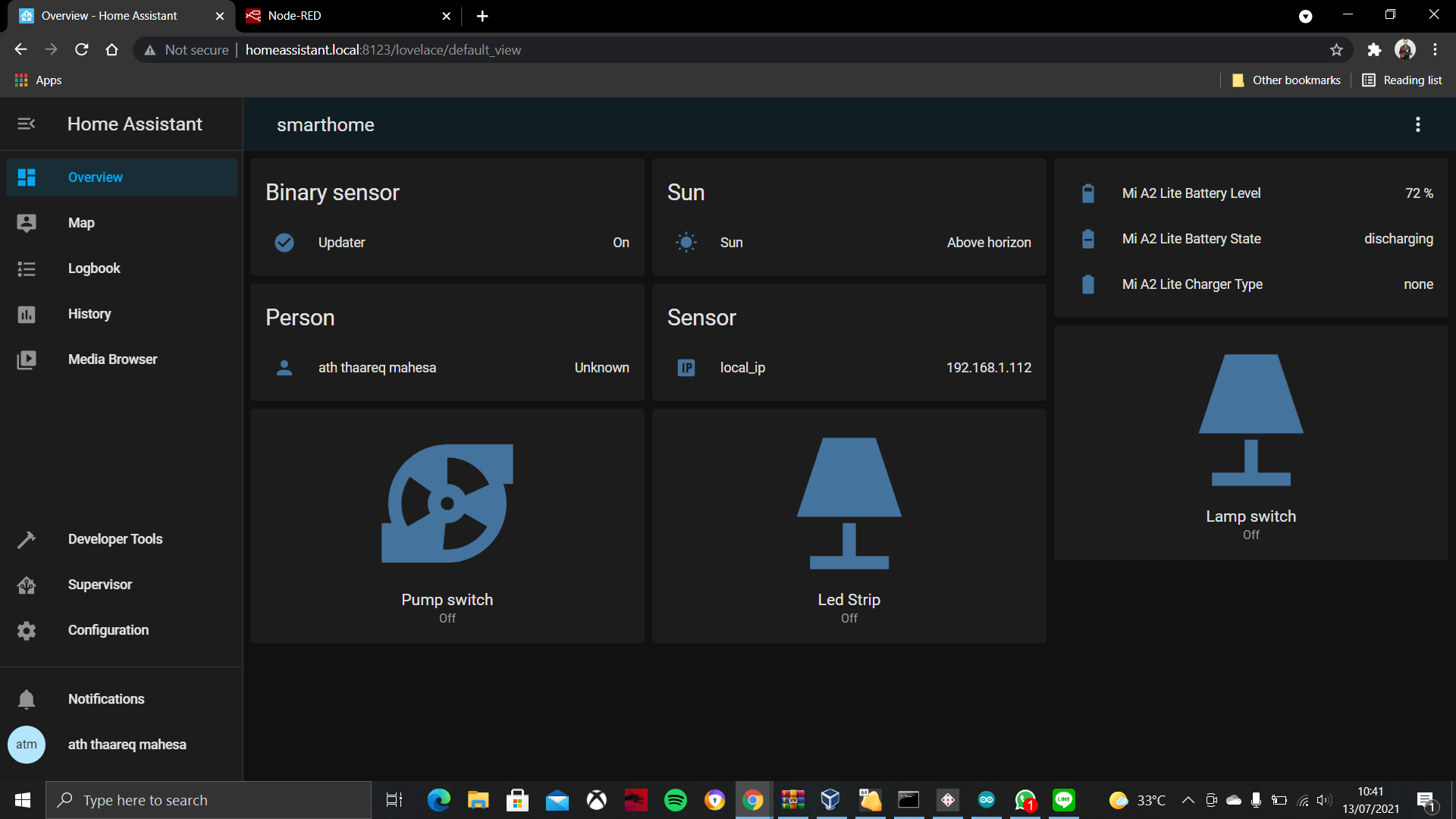
Task: Reload the current page
Action: click(x=82, y=50)
